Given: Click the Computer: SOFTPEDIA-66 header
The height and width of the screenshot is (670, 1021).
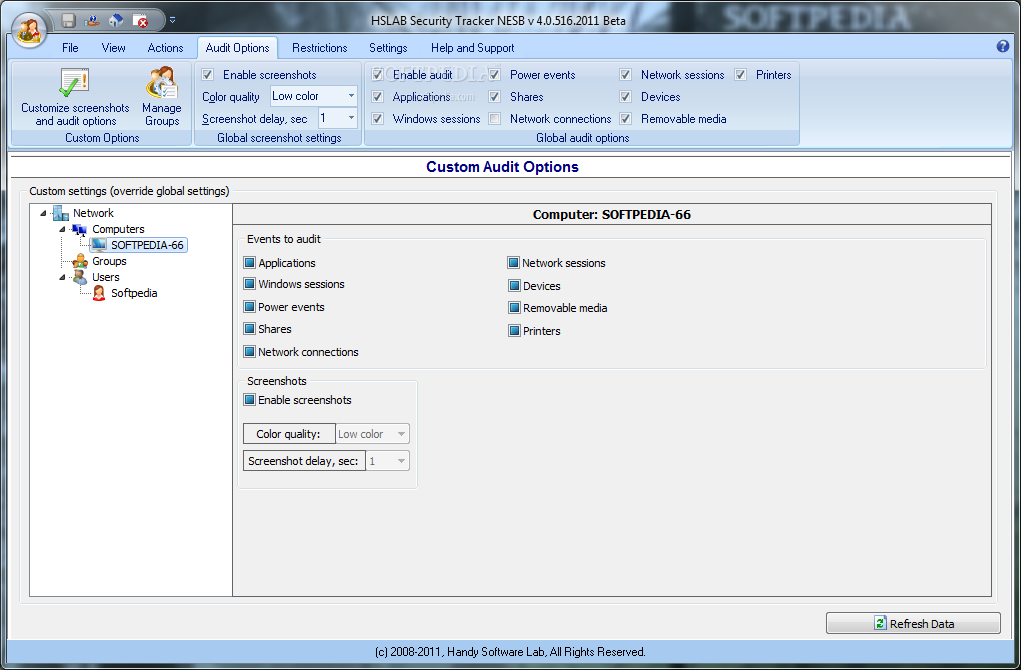Looking at the screenshot, I should click(611, 215).
